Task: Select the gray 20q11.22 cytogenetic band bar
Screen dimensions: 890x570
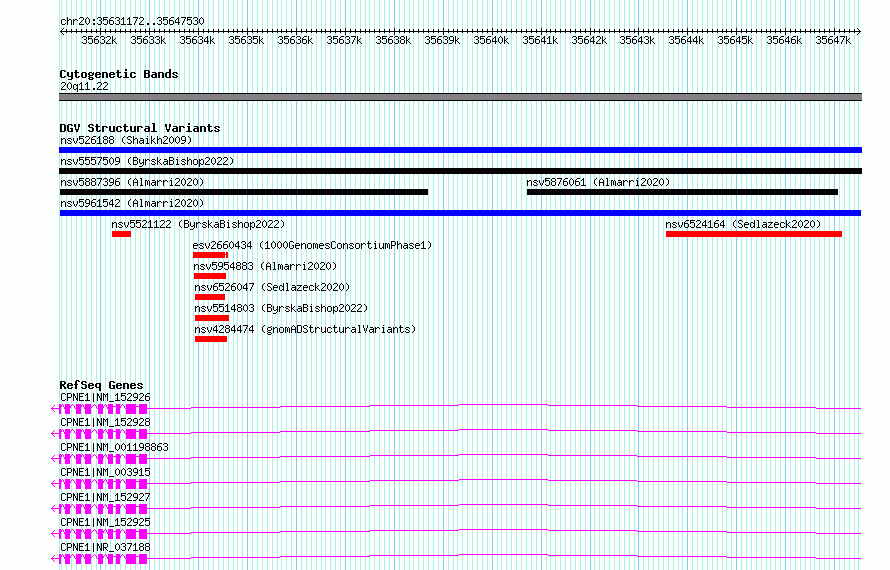Action: point(460,97)
